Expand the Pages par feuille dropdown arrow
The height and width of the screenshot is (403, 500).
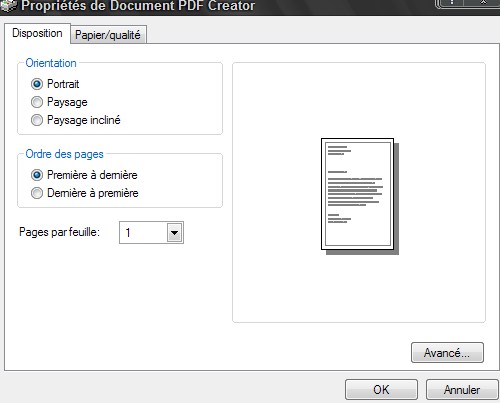click(x=174, y=232)
